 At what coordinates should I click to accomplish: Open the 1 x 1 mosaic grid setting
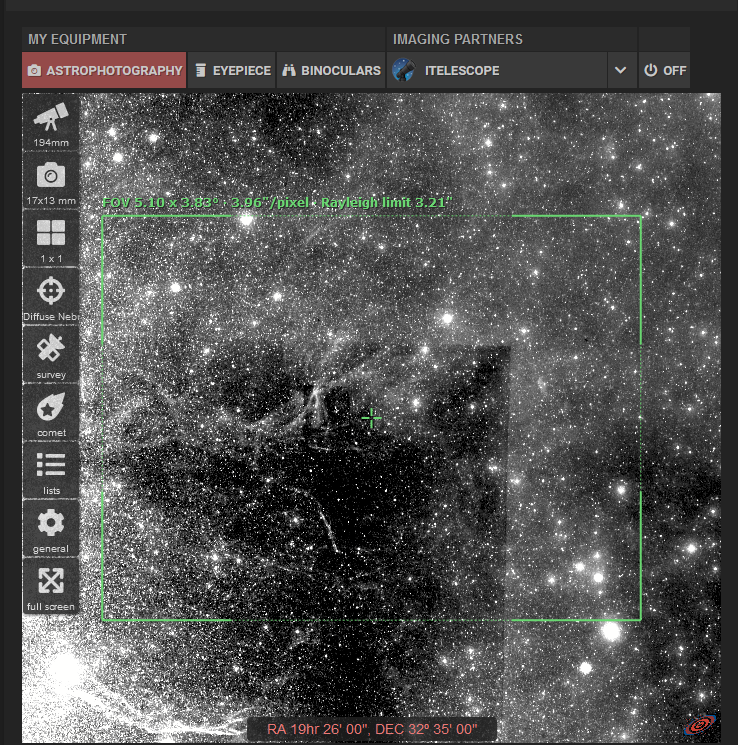(x=51, y=239)
